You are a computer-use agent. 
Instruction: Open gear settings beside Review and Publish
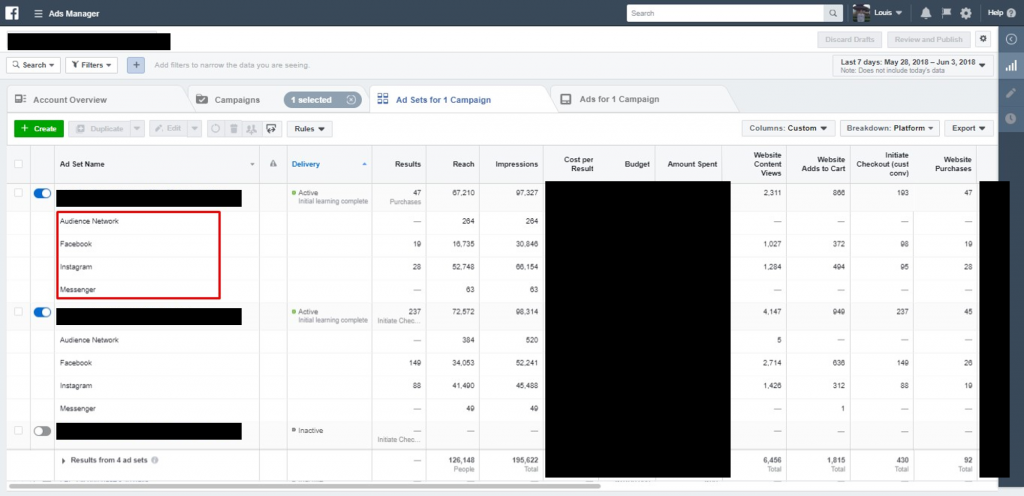pos(983,39)
